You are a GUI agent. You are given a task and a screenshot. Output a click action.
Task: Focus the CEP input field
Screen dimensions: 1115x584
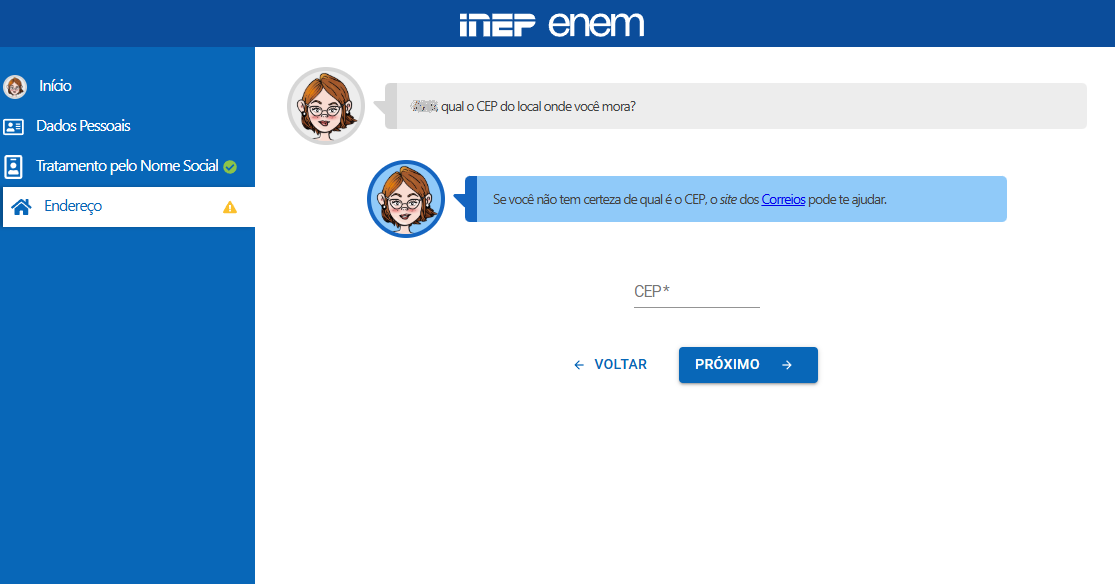(697, 292)
